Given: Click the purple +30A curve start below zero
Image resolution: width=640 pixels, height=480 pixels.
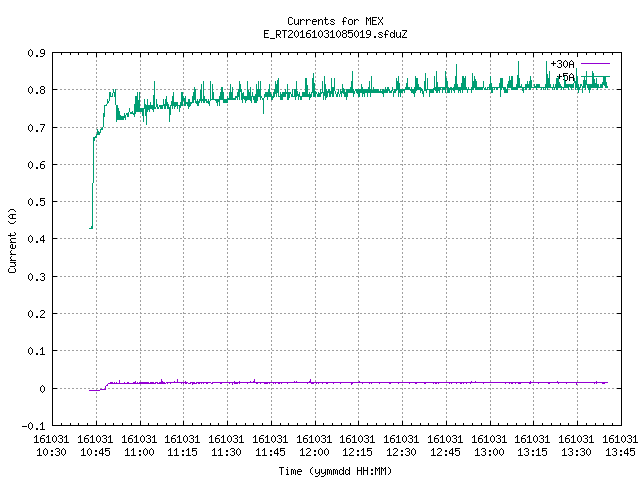Looking at the screenshot, I should [94, 391].
